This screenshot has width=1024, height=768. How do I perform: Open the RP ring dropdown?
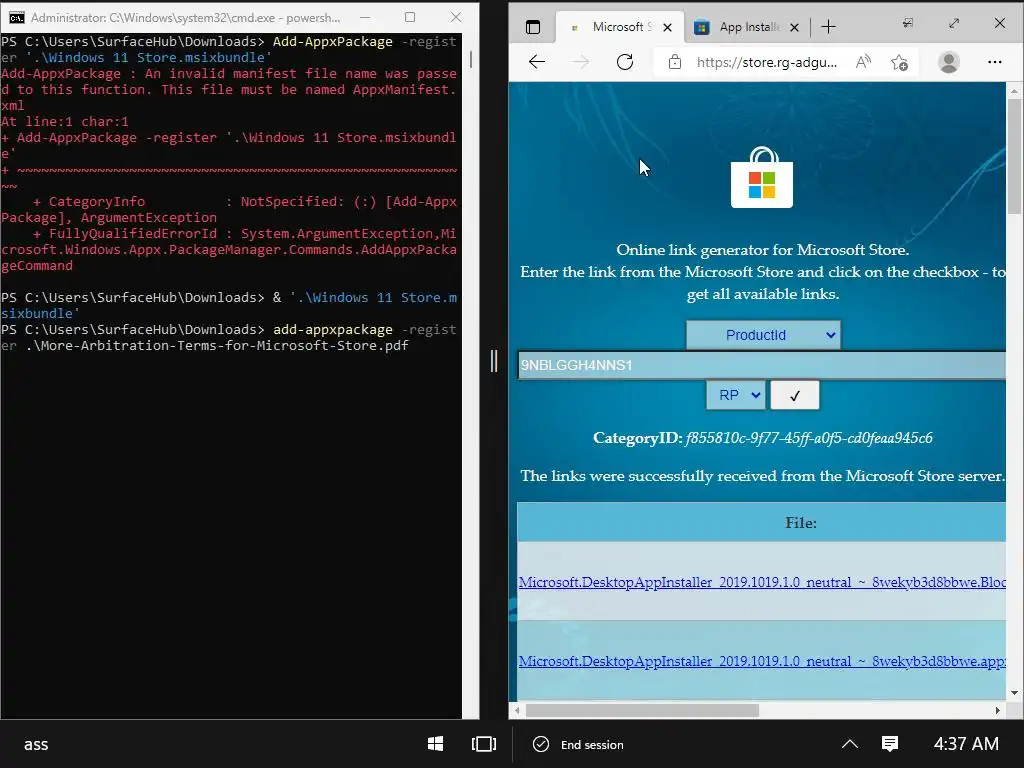[x=735, y=395]
